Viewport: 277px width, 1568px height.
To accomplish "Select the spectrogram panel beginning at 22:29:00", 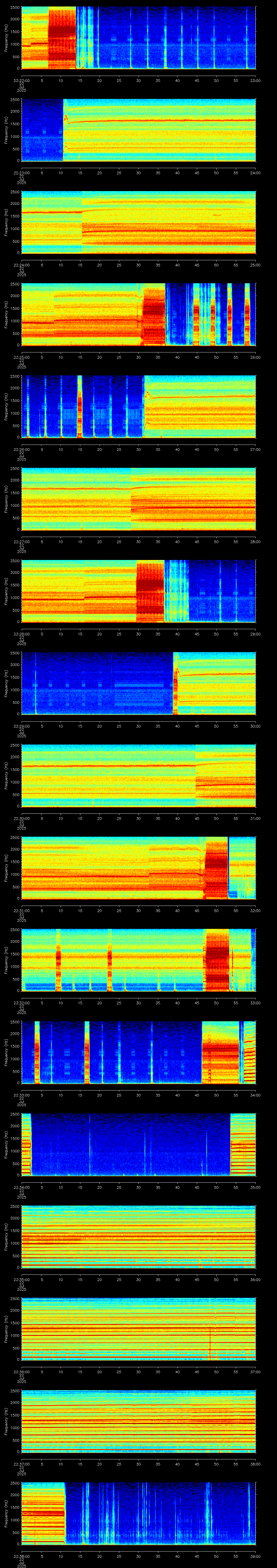I will point(138,683).
